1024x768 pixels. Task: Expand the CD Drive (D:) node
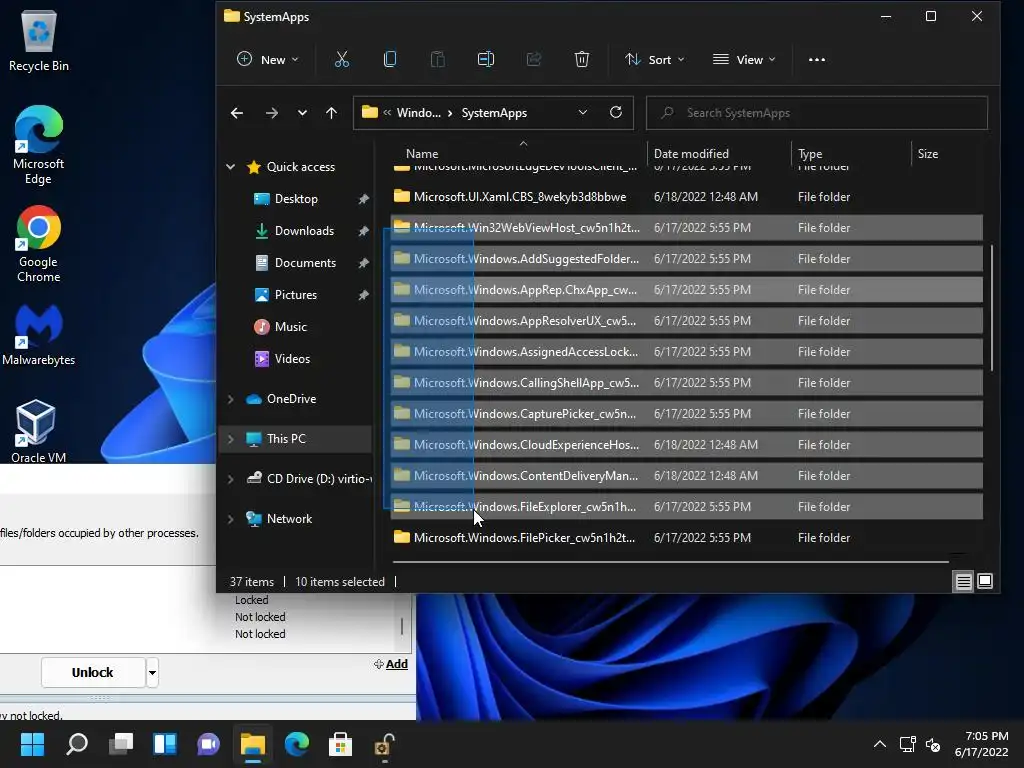click(x=231, y=479)
